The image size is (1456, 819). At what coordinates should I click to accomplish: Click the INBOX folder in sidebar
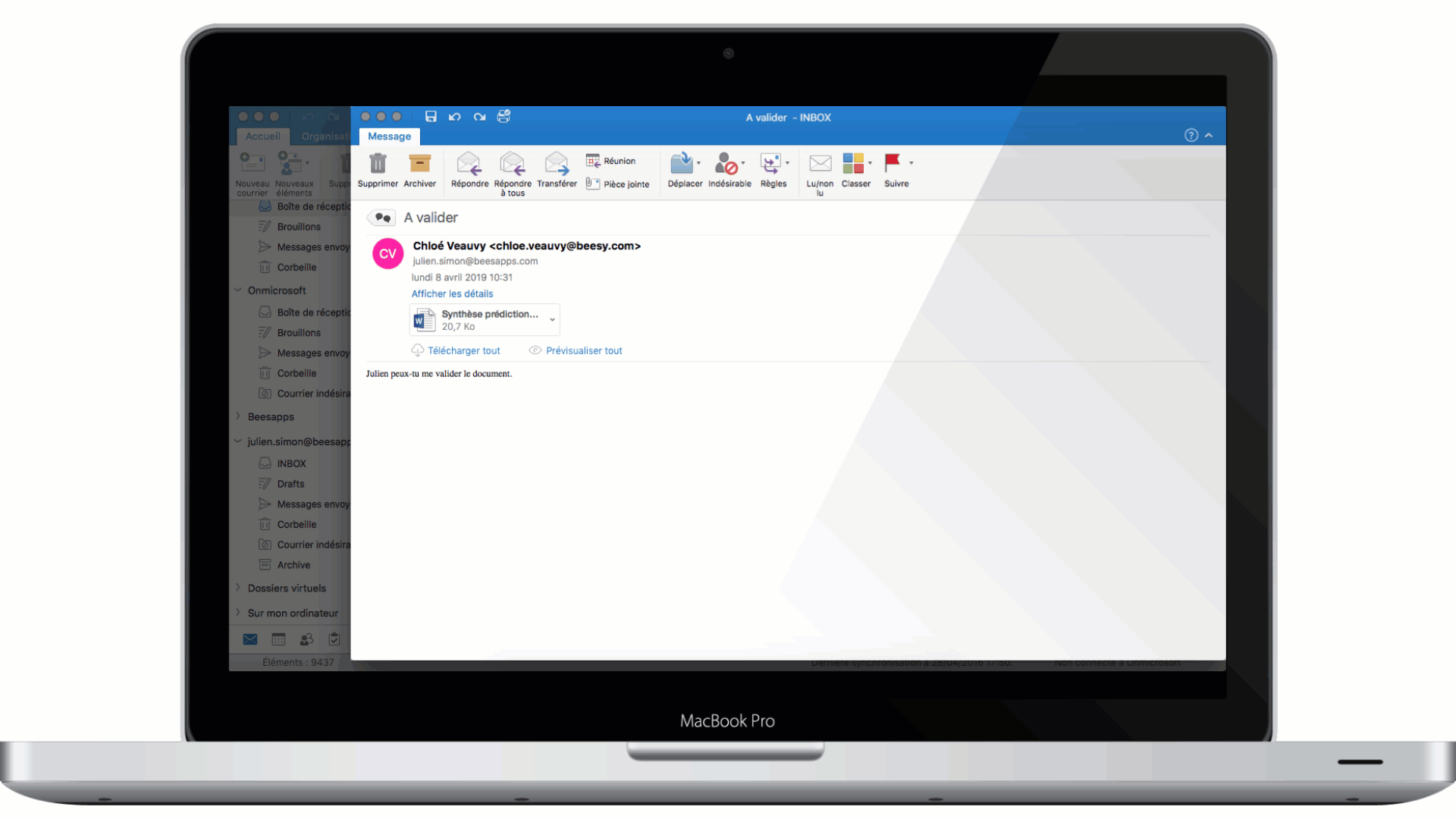[x=291, y=463]
